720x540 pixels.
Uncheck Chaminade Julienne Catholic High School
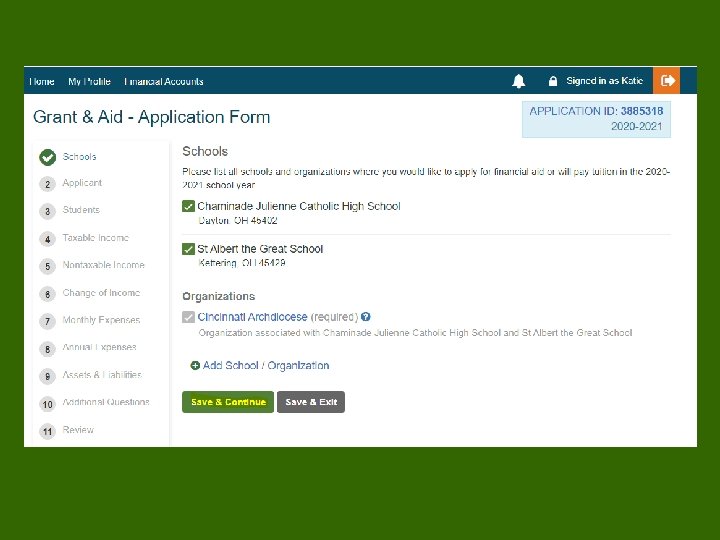188,206
